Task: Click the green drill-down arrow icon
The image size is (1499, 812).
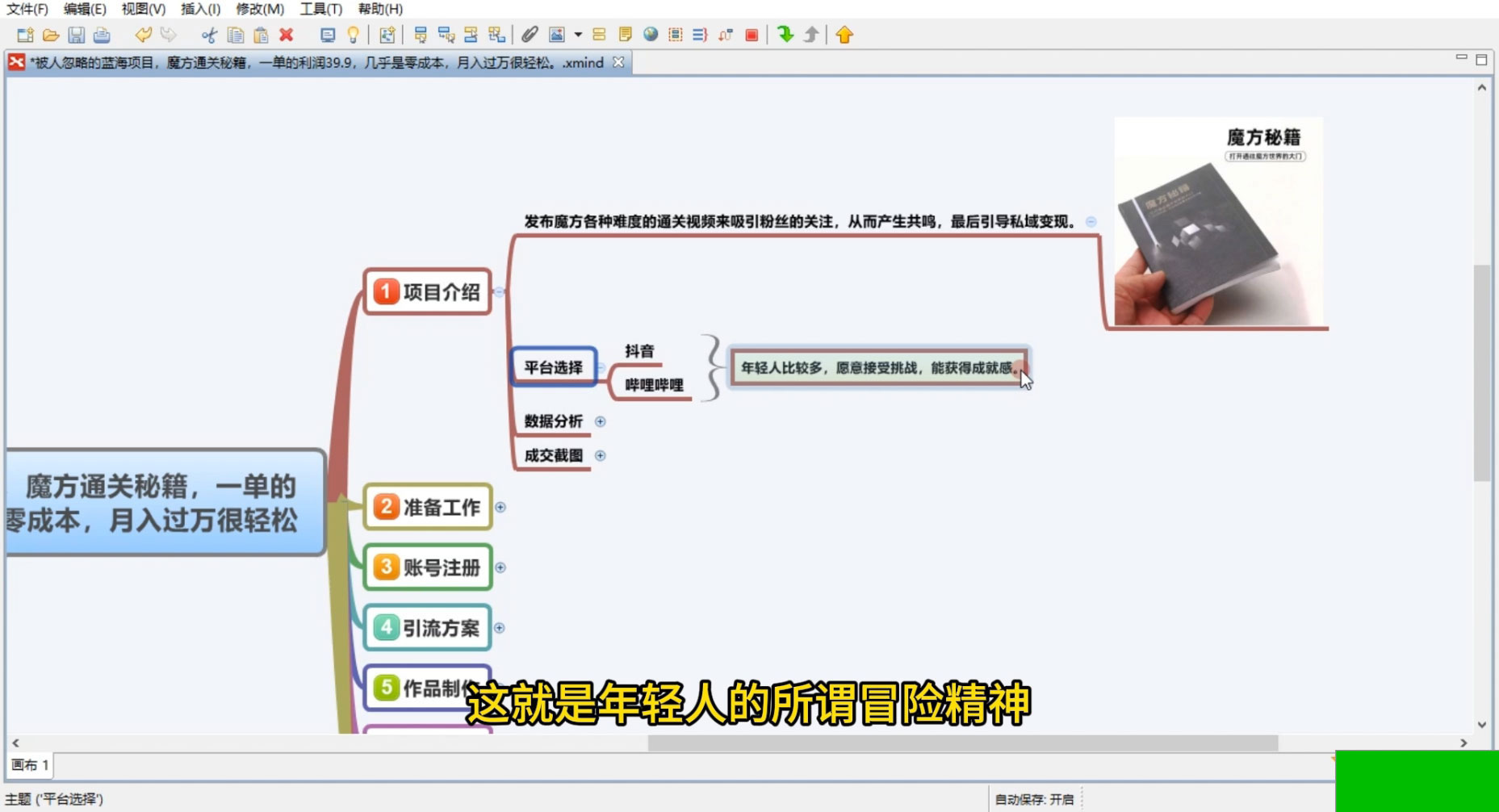Action: [785, 35]
